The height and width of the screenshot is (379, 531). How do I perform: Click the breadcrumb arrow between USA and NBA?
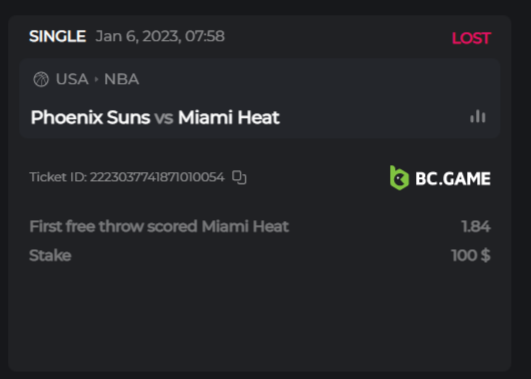pyautogui.click(x=96, y=79)
